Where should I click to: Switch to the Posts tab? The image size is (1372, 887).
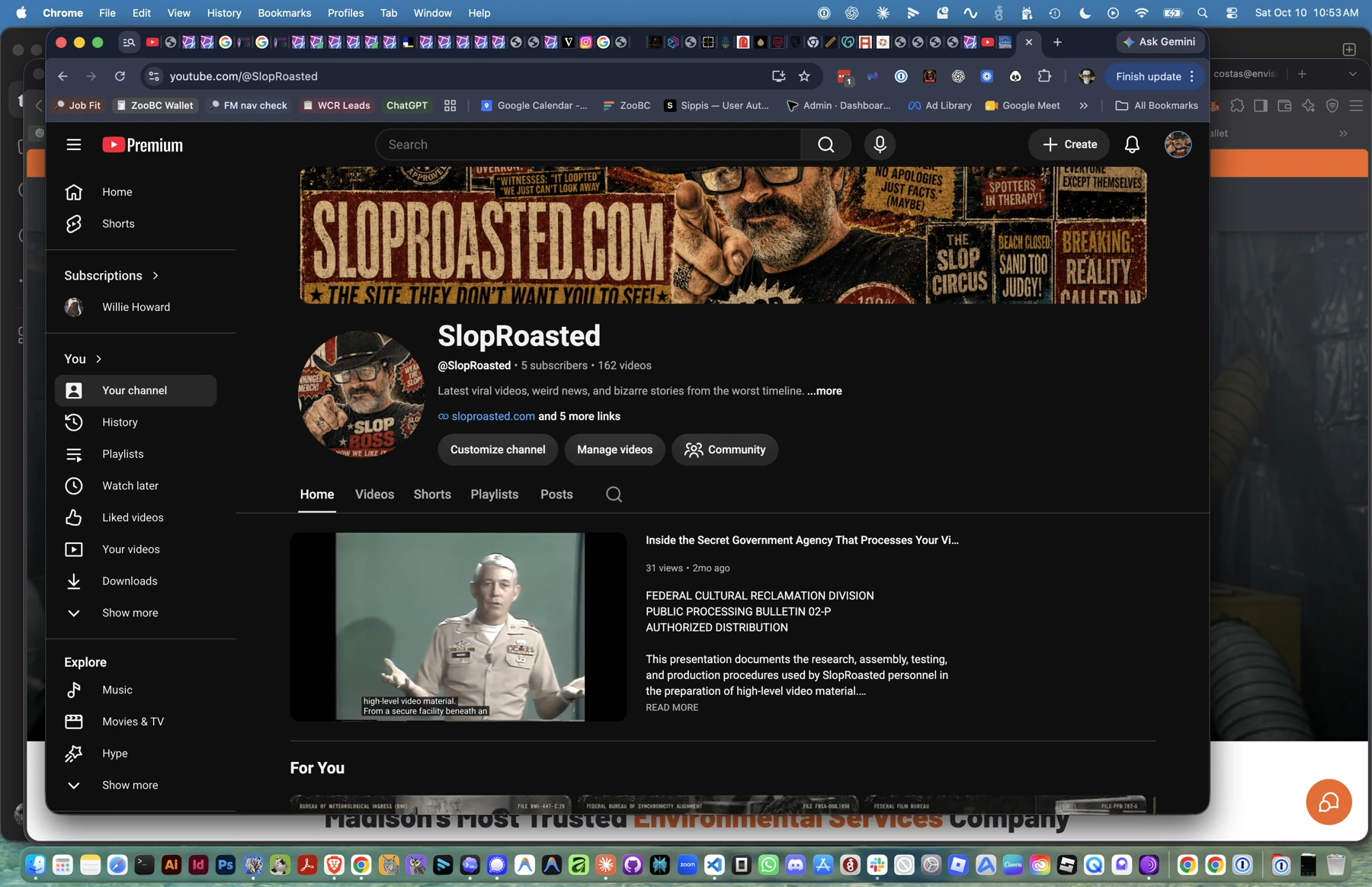tap(556, 495)
